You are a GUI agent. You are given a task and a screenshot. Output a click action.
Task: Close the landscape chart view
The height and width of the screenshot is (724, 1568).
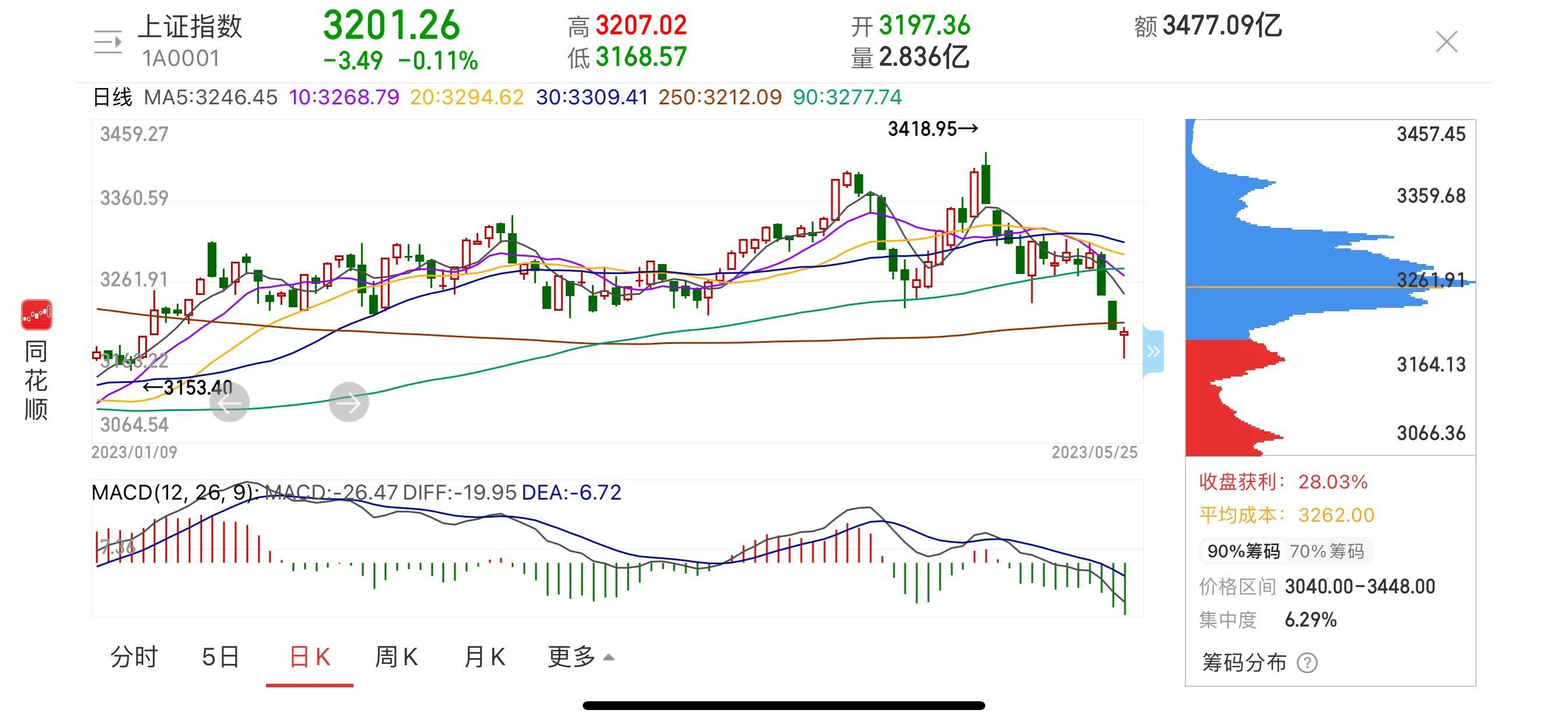(x=1446, y=41)
